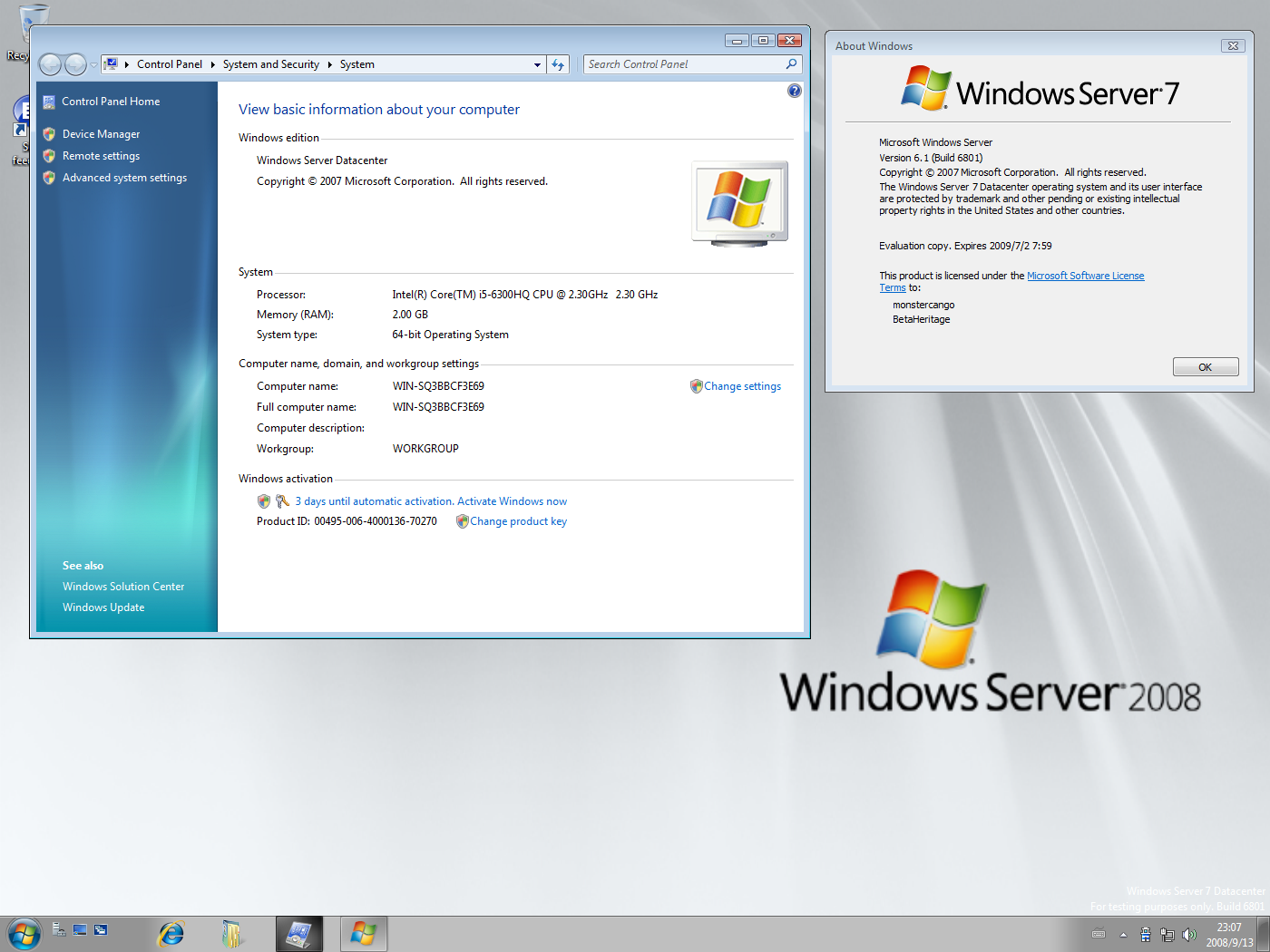
Task: Maximize the System control panel window
Action: point(763,41)
